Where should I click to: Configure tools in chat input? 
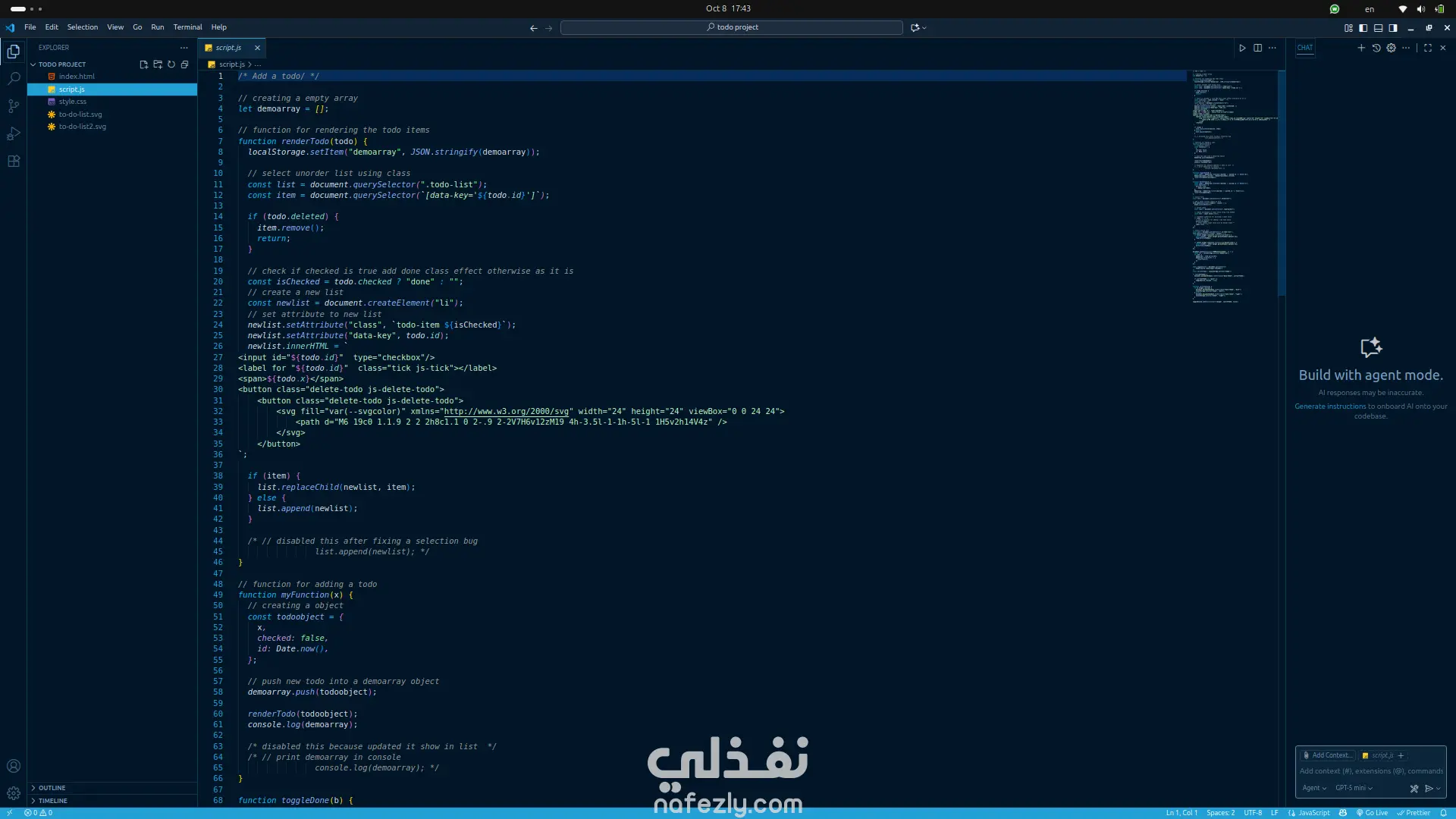tap(1414, 789)
